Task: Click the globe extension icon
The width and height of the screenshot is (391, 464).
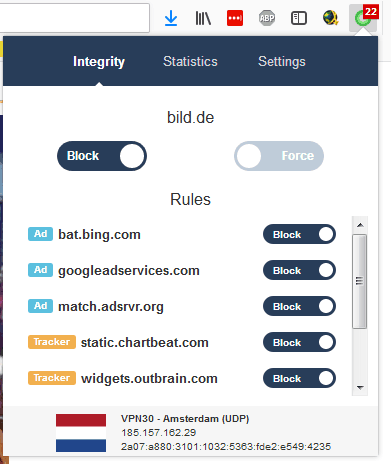Action: (331, 18)
